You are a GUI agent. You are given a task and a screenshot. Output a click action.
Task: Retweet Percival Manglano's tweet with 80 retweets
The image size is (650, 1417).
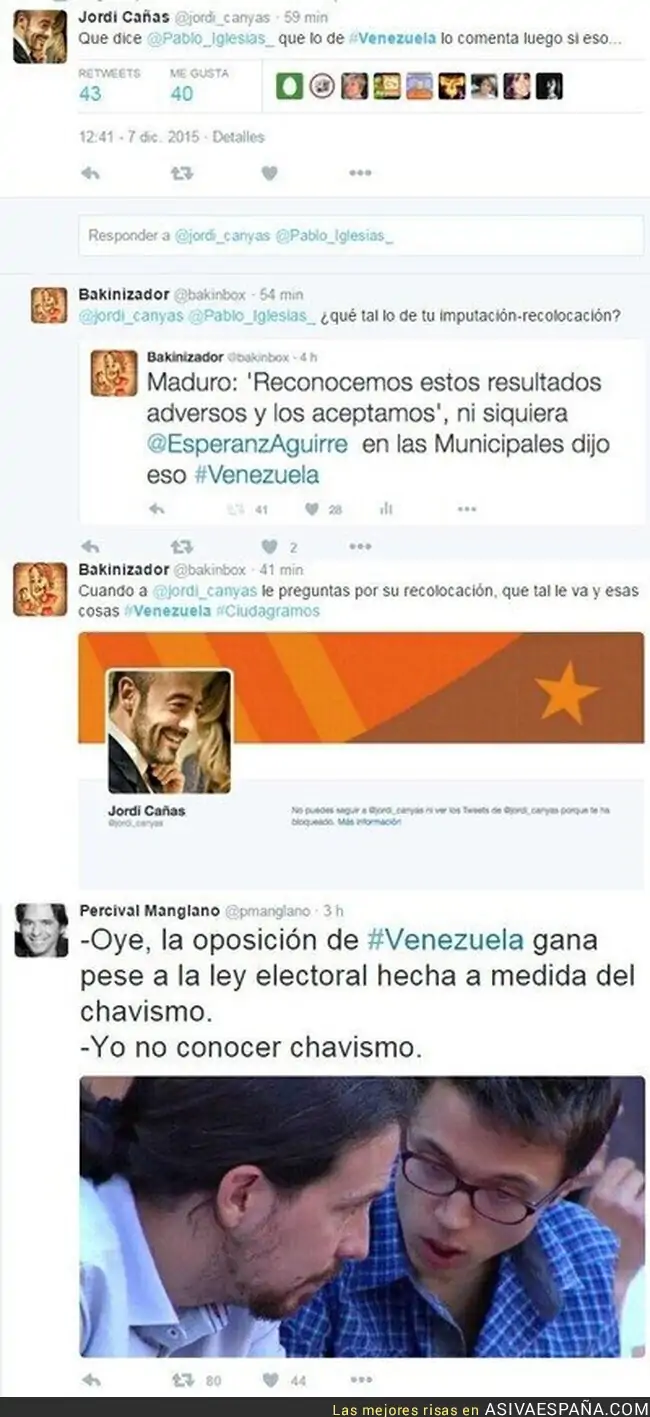tap(183, 1380)
